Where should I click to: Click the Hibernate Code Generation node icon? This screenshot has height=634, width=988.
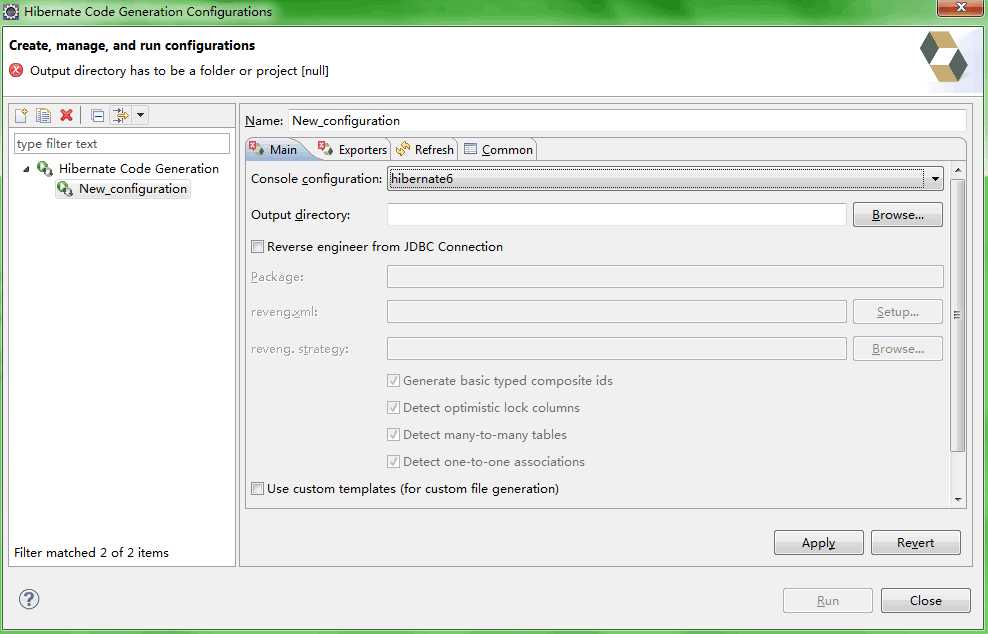pyautogui.click(x=44, y=169)
